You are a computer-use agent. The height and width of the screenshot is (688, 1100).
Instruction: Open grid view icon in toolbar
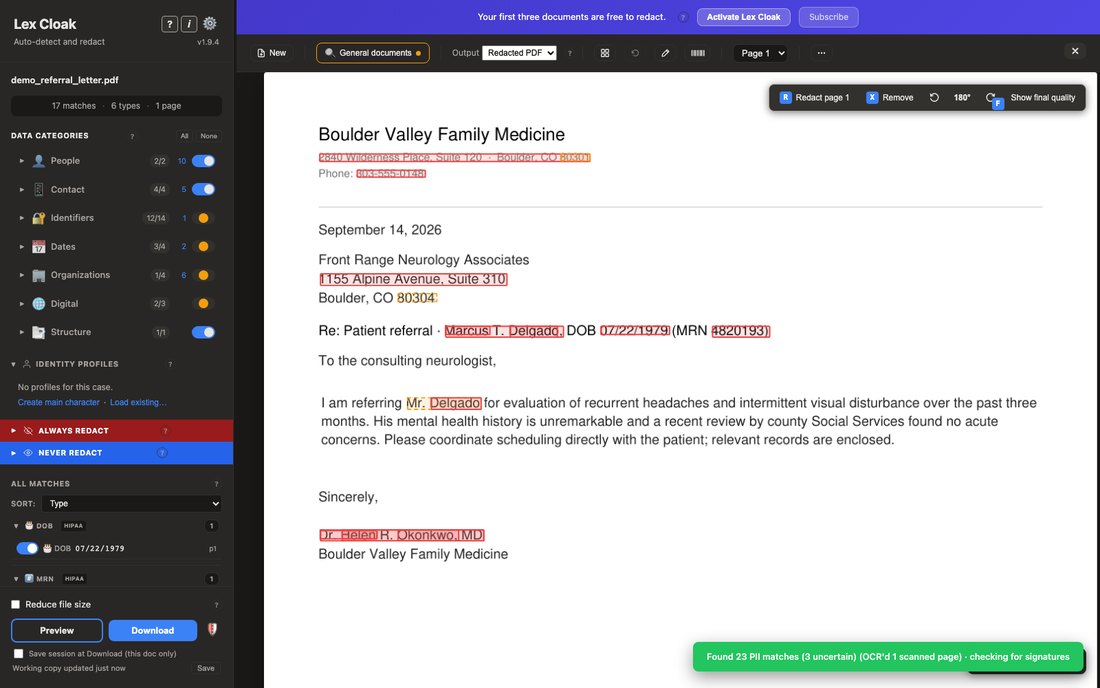point(605,53)
